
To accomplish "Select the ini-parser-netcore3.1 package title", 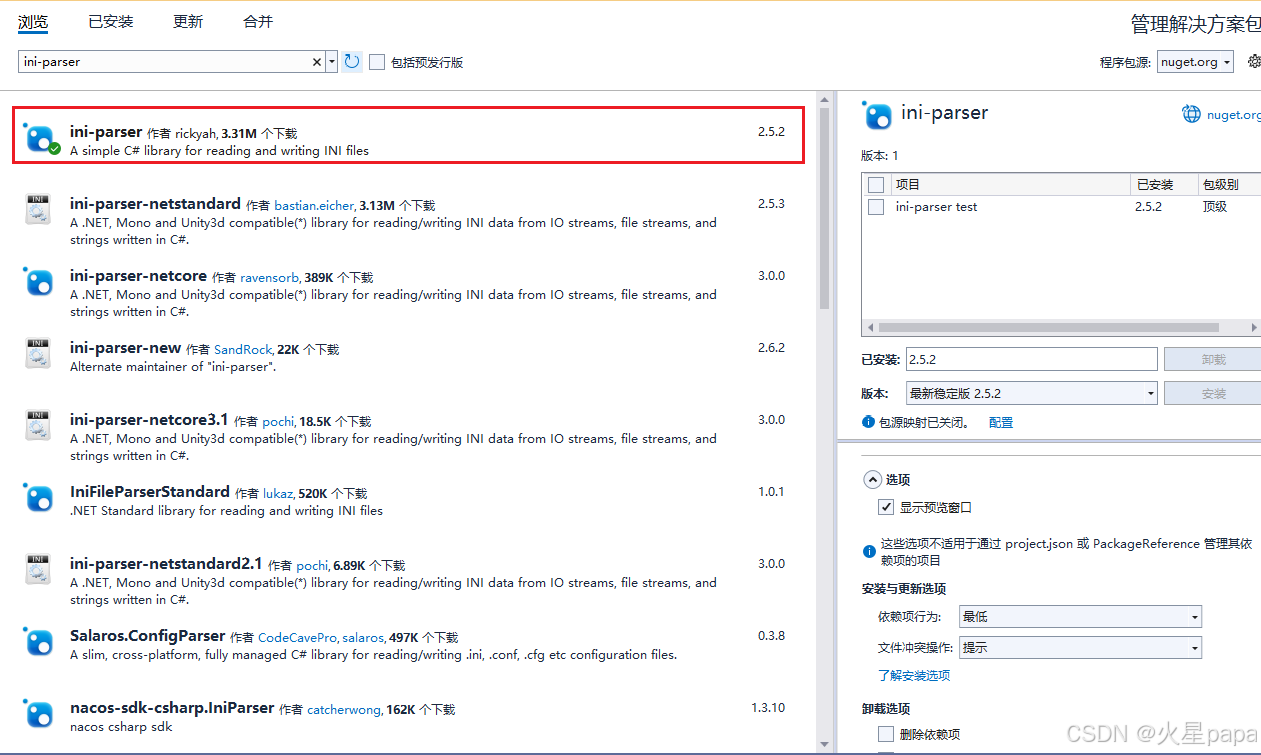I will point(149,420).
